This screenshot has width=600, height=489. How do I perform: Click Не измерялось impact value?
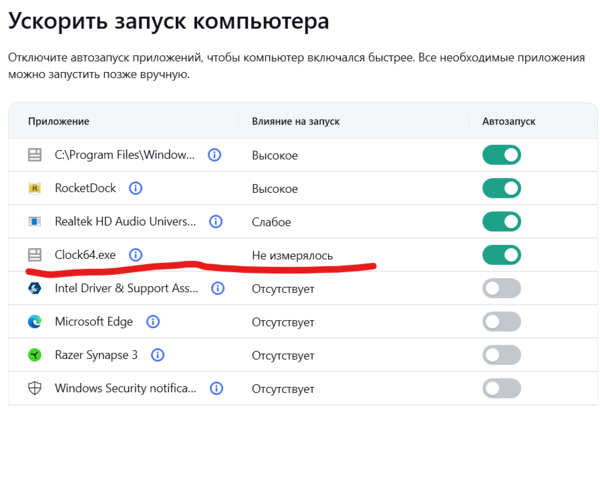292,255
